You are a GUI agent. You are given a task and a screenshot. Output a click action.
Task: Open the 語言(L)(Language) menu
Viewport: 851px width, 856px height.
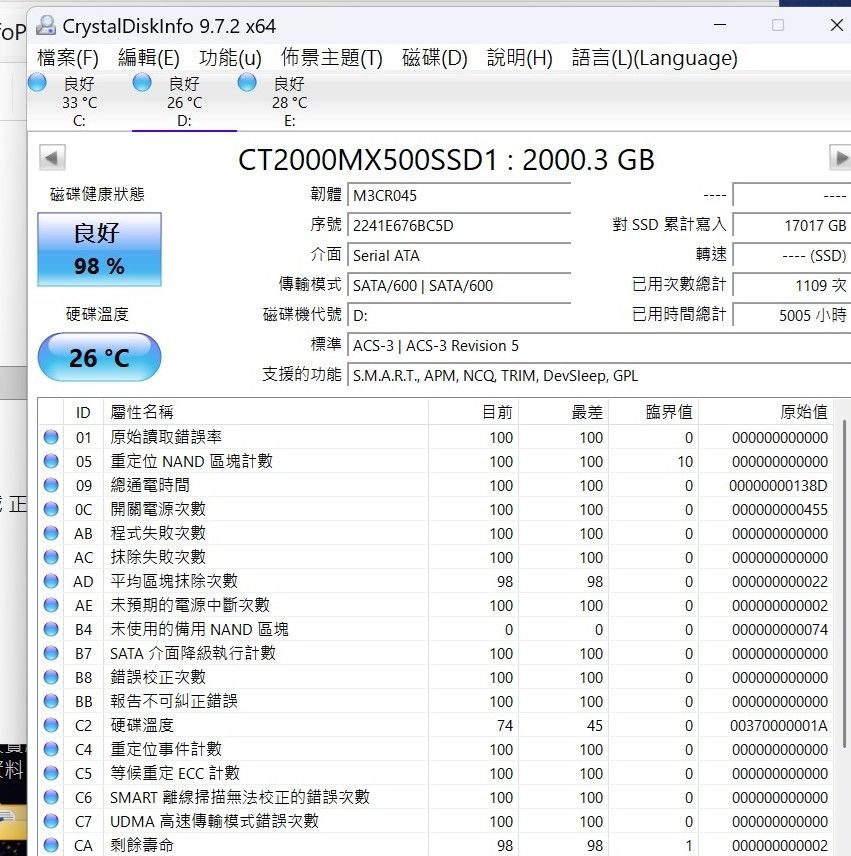pos(654,58)
